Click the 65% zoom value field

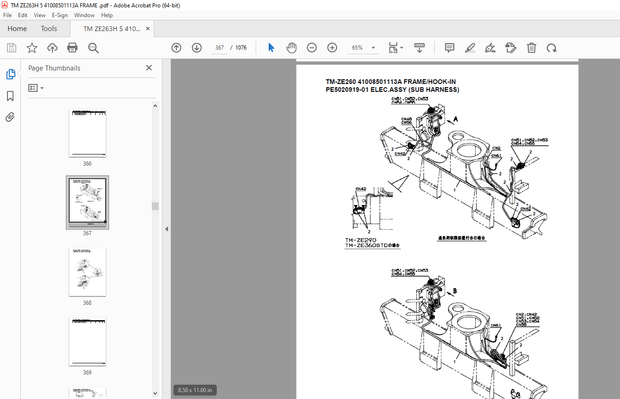[x=357, y=48]
